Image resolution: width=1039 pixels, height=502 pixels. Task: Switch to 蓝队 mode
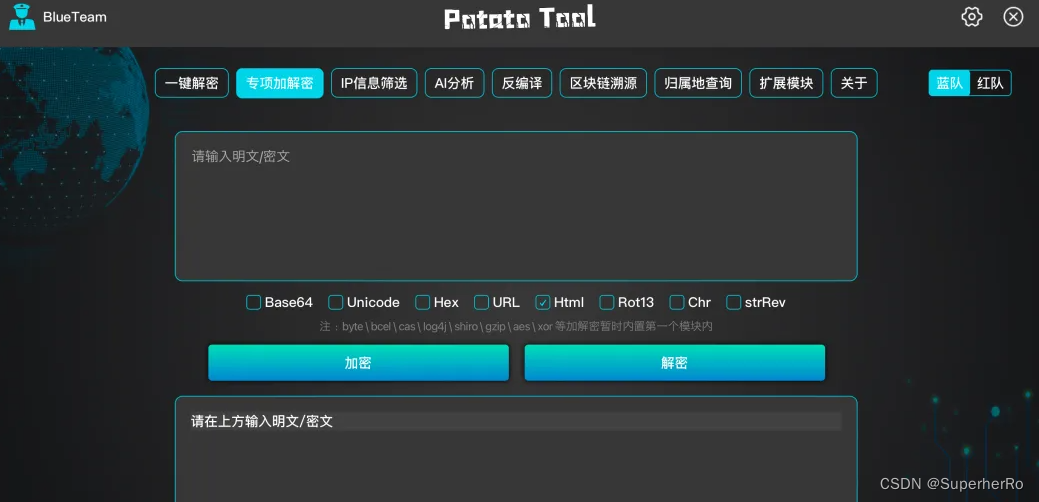pyautogui.click(x=949, y=83)
